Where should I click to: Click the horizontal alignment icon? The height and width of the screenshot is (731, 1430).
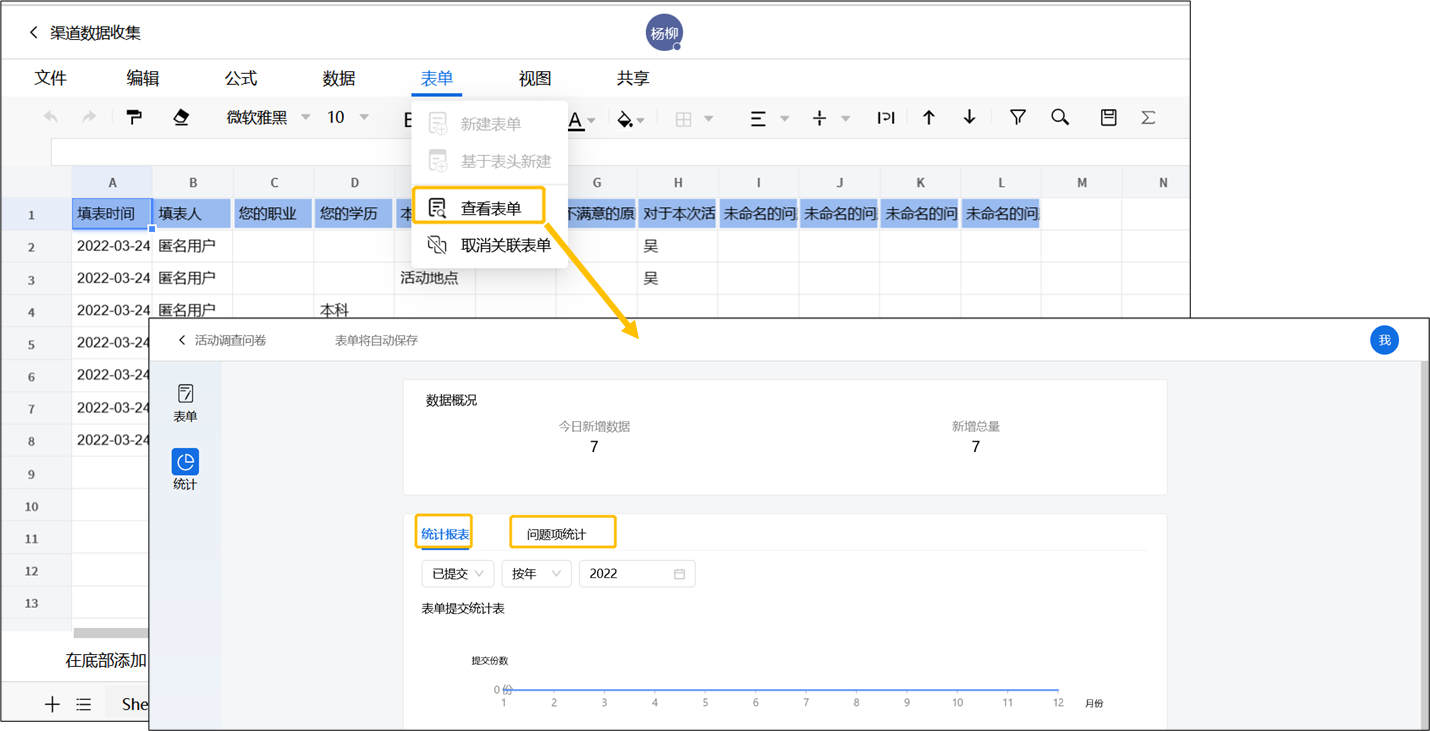coord(758,119)
